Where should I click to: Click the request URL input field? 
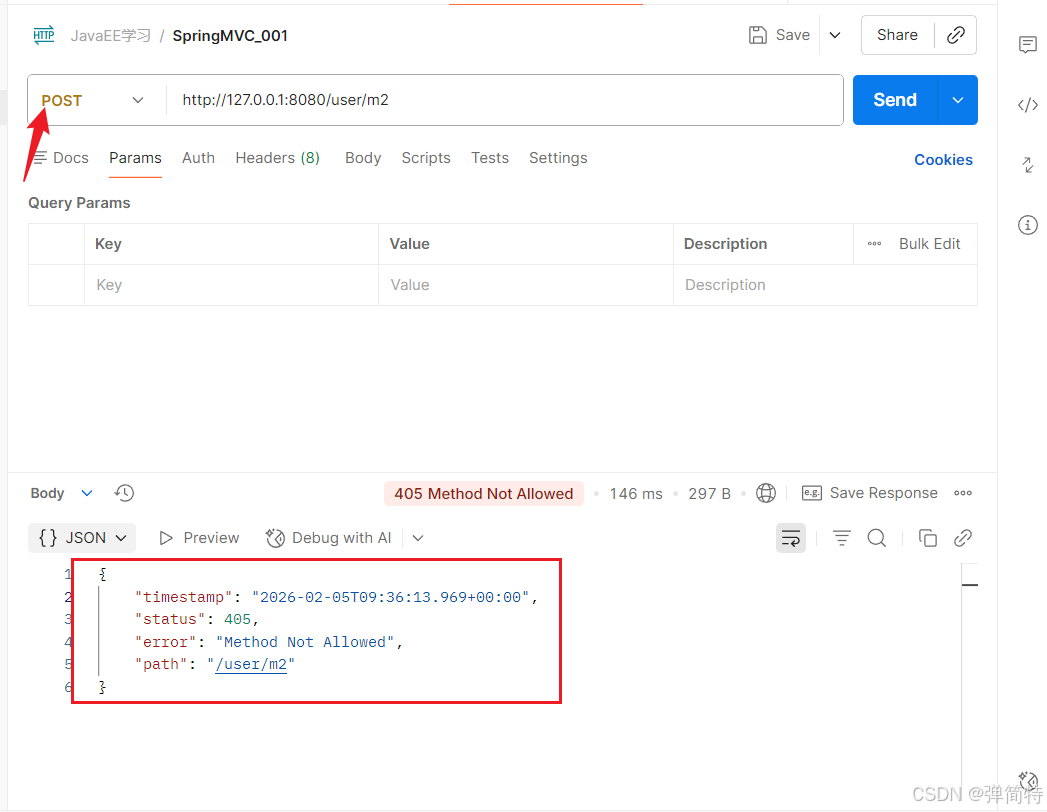click(504, 100)
